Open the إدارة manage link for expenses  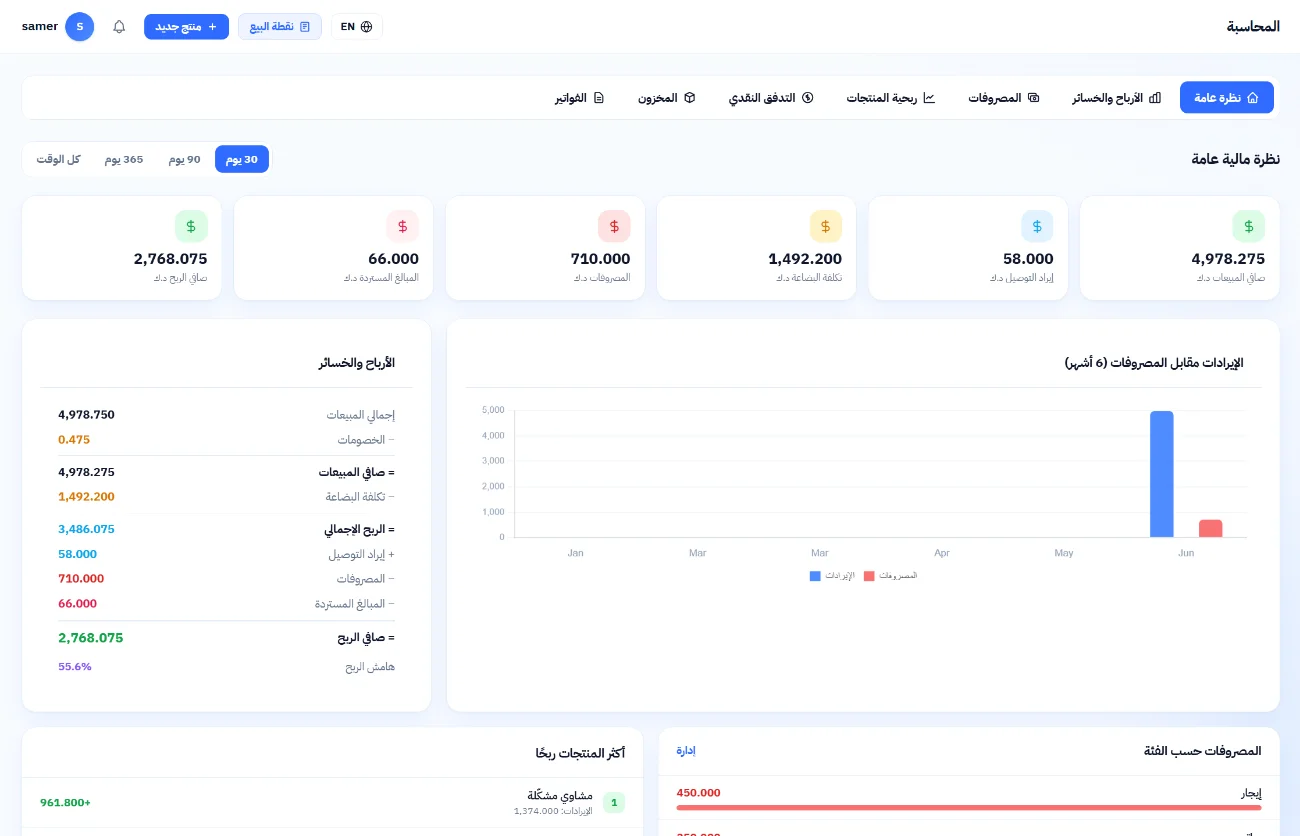click(686, 751)
